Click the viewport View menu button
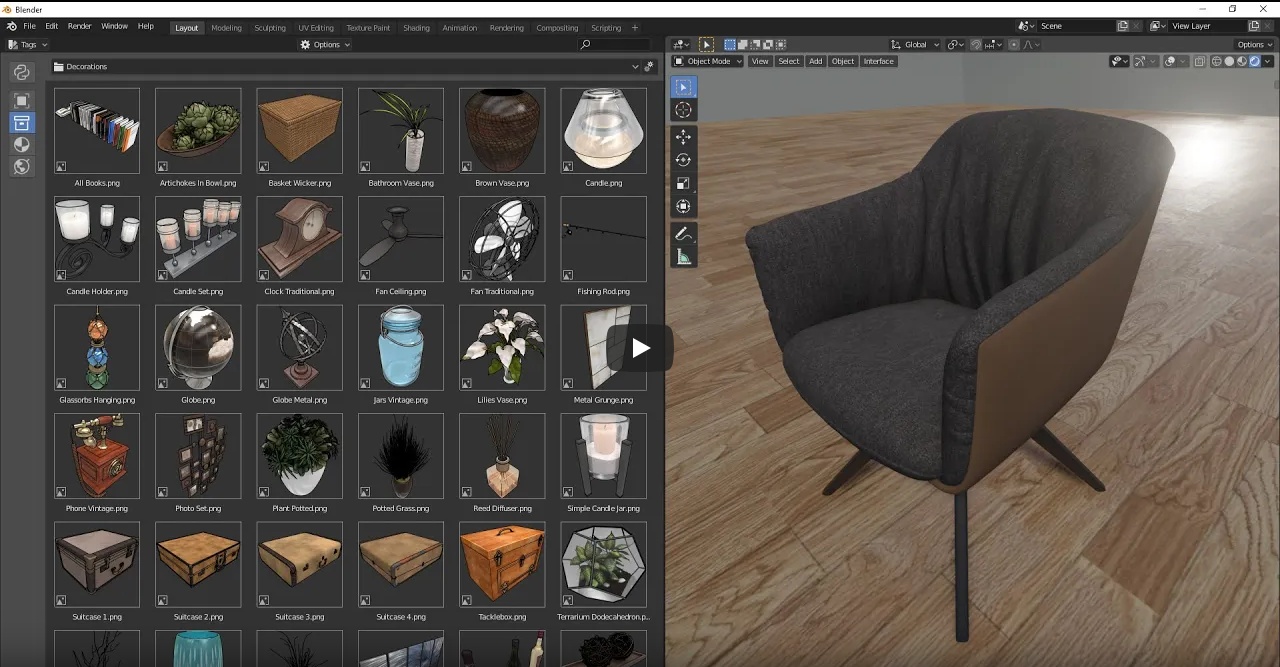Screen dimensions: 1280x667 (760, 61)
